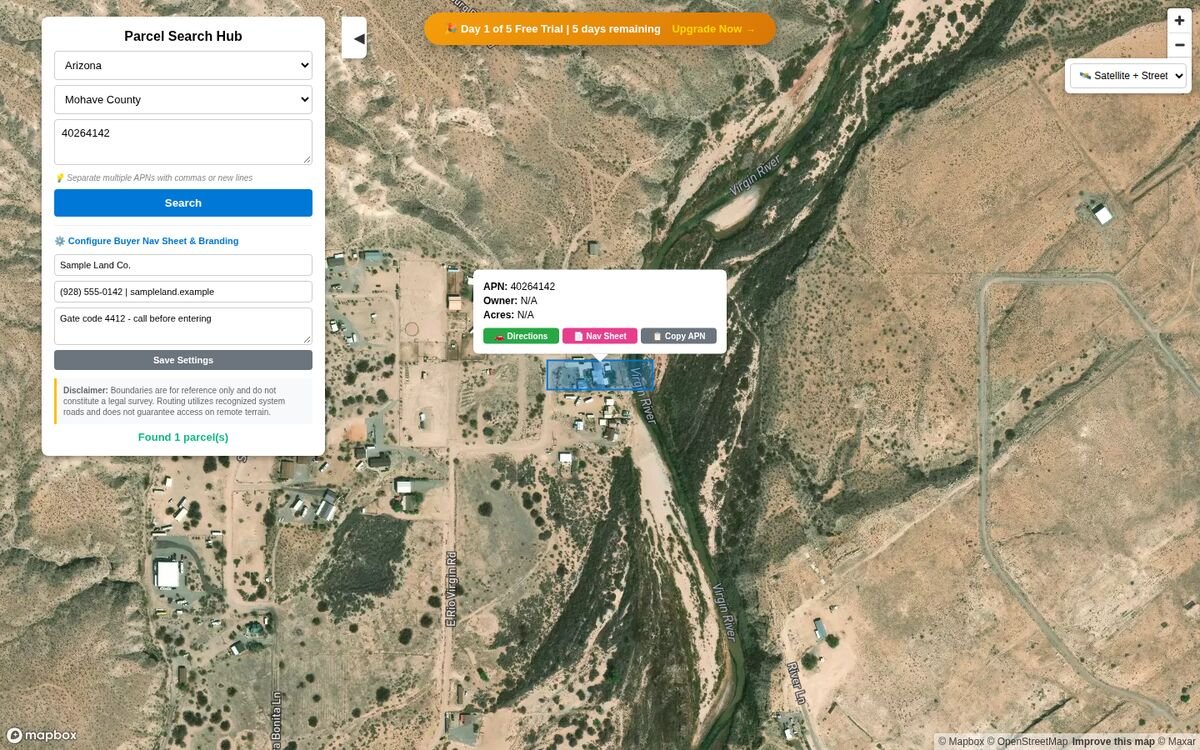
Task: Click the highlighted blue parcel on the map
Action: pos(600,375)
